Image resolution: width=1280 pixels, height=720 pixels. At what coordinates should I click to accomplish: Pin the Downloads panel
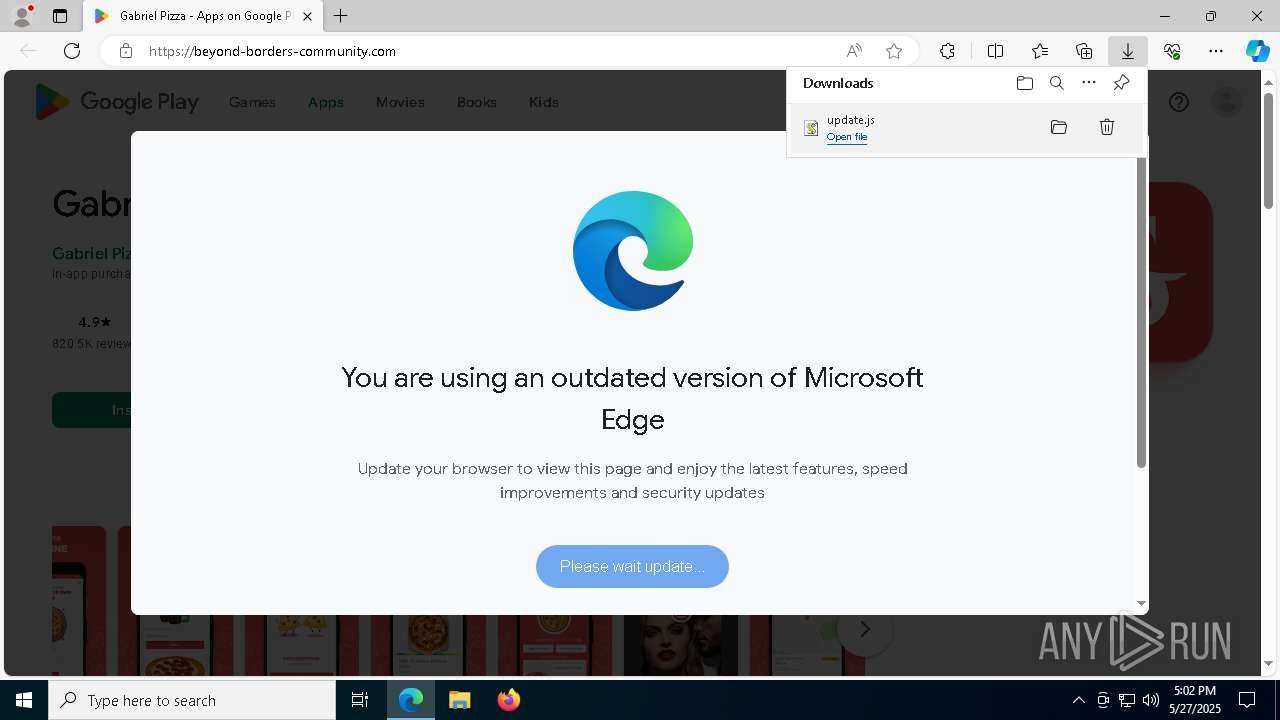(1121, 83)
